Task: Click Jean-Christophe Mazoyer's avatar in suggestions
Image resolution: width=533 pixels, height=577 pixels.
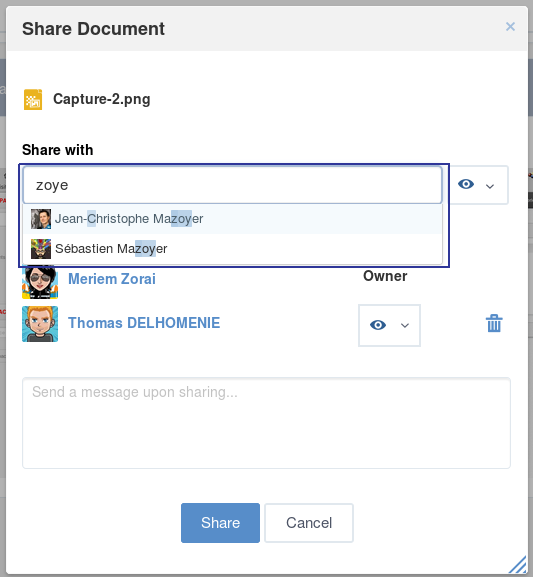Action: pyautogui.click(x=41, y=219)
